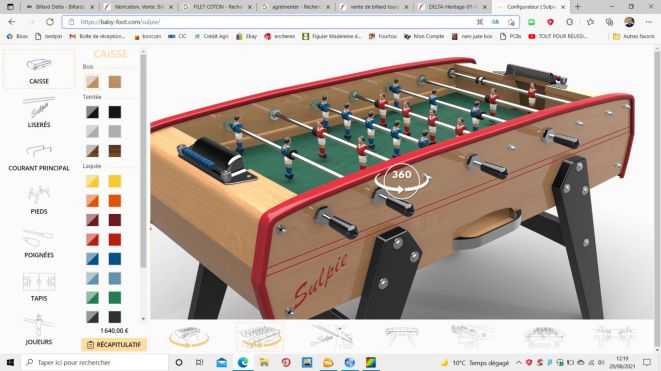
Task: Choose the Courant Principal bar icon
Action: pyautogui.click(x=39, y=157)
